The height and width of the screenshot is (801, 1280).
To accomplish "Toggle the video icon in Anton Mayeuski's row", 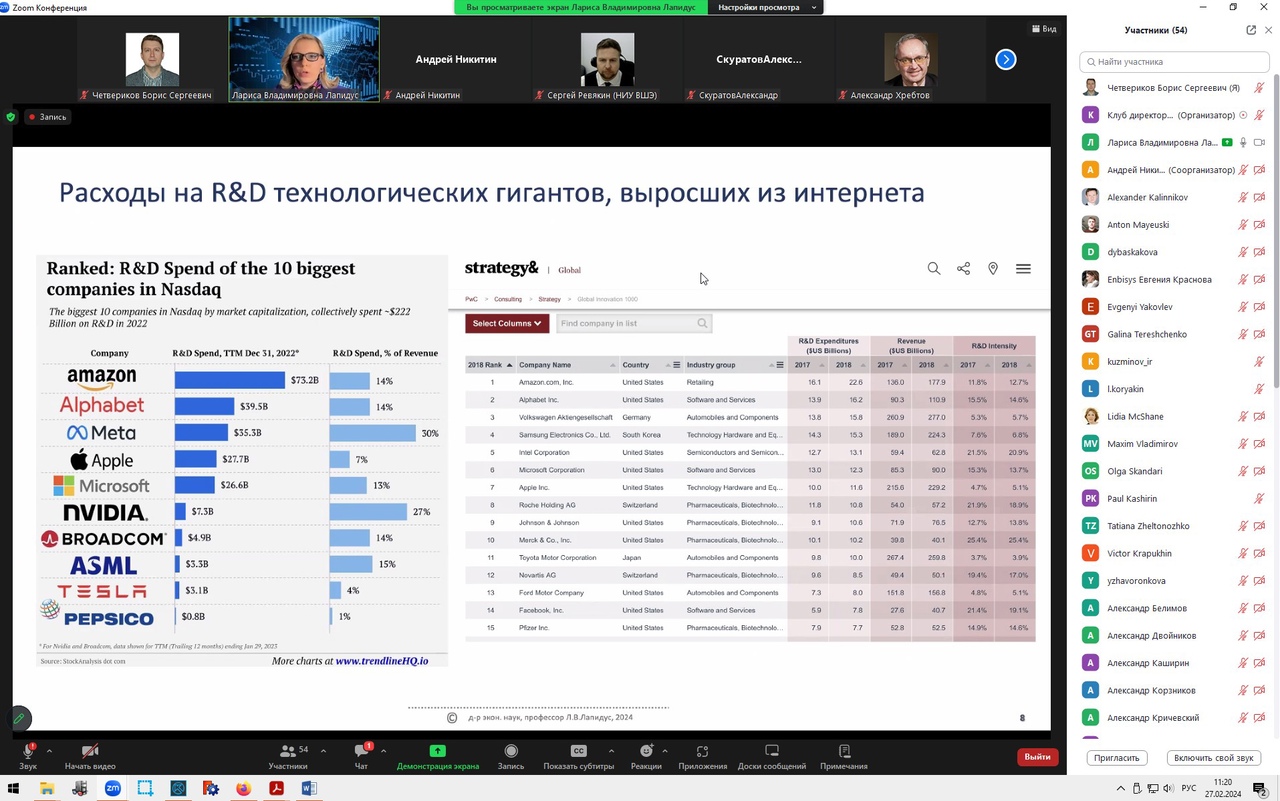I will coord(1260,225).
